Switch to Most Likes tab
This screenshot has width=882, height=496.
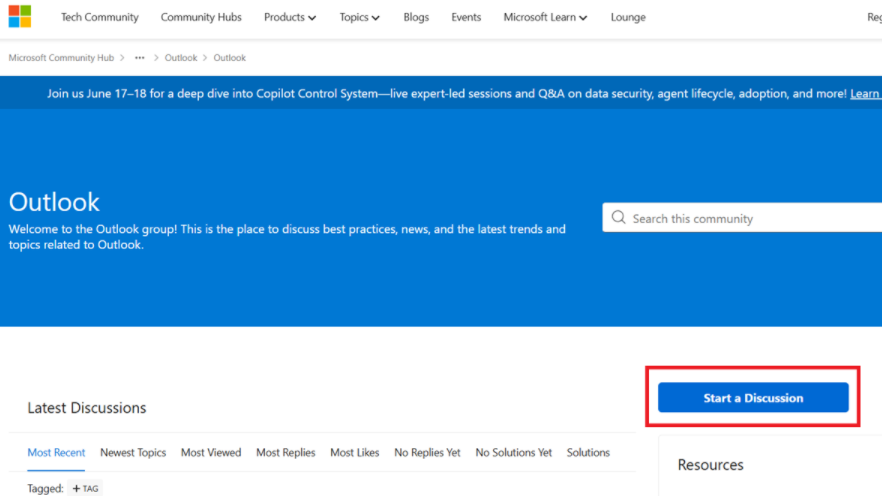(x=354, y=453)
